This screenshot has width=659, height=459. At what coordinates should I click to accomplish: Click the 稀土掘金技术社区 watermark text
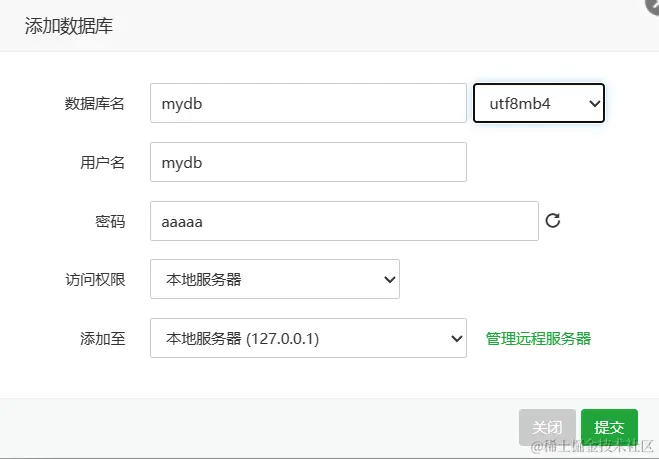pos(596,446)
